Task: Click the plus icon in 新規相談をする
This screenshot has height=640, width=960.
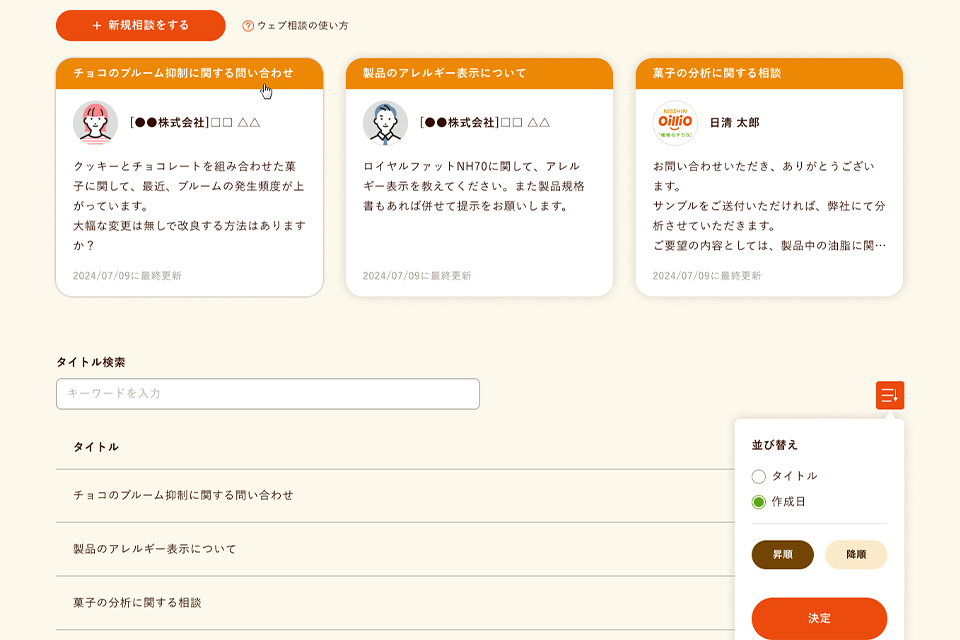Action: point(97,26)
